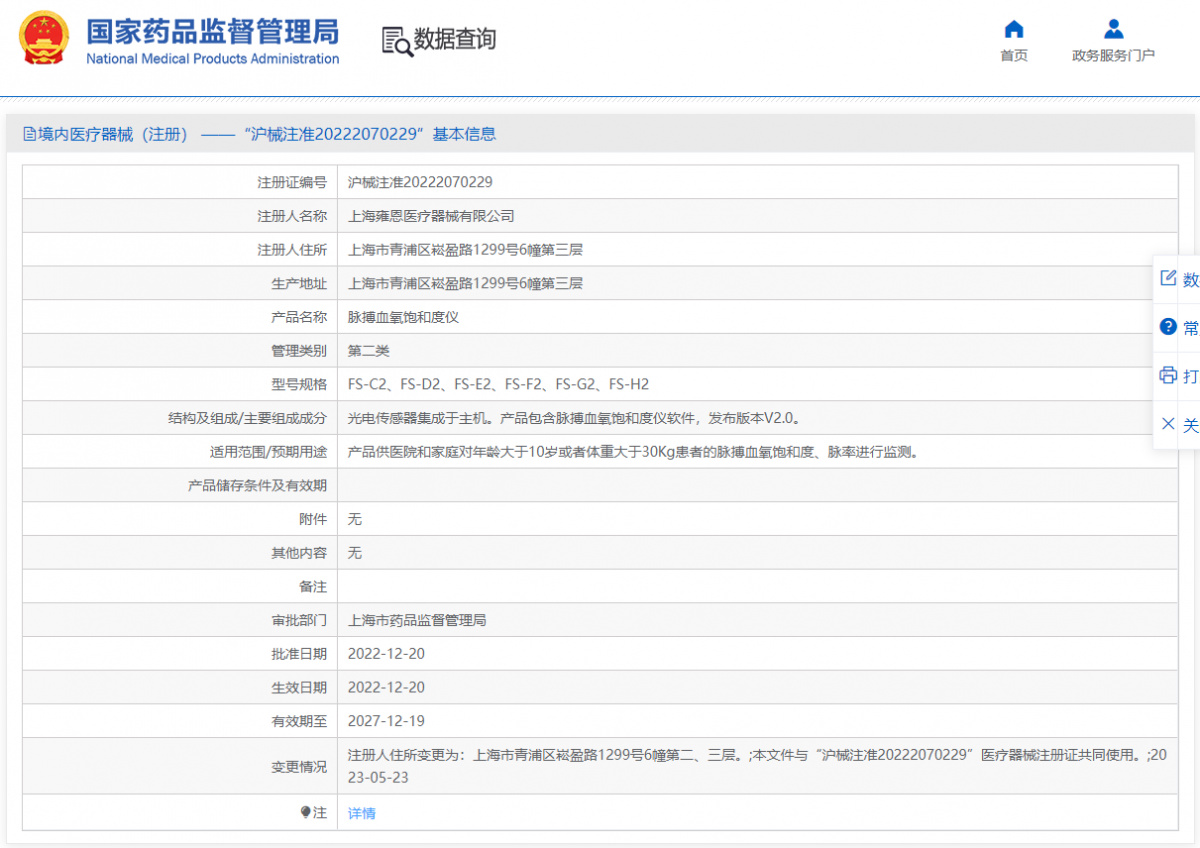Open the 详情 link in the 备注 row
The image size is (1200, 848).
360,813
